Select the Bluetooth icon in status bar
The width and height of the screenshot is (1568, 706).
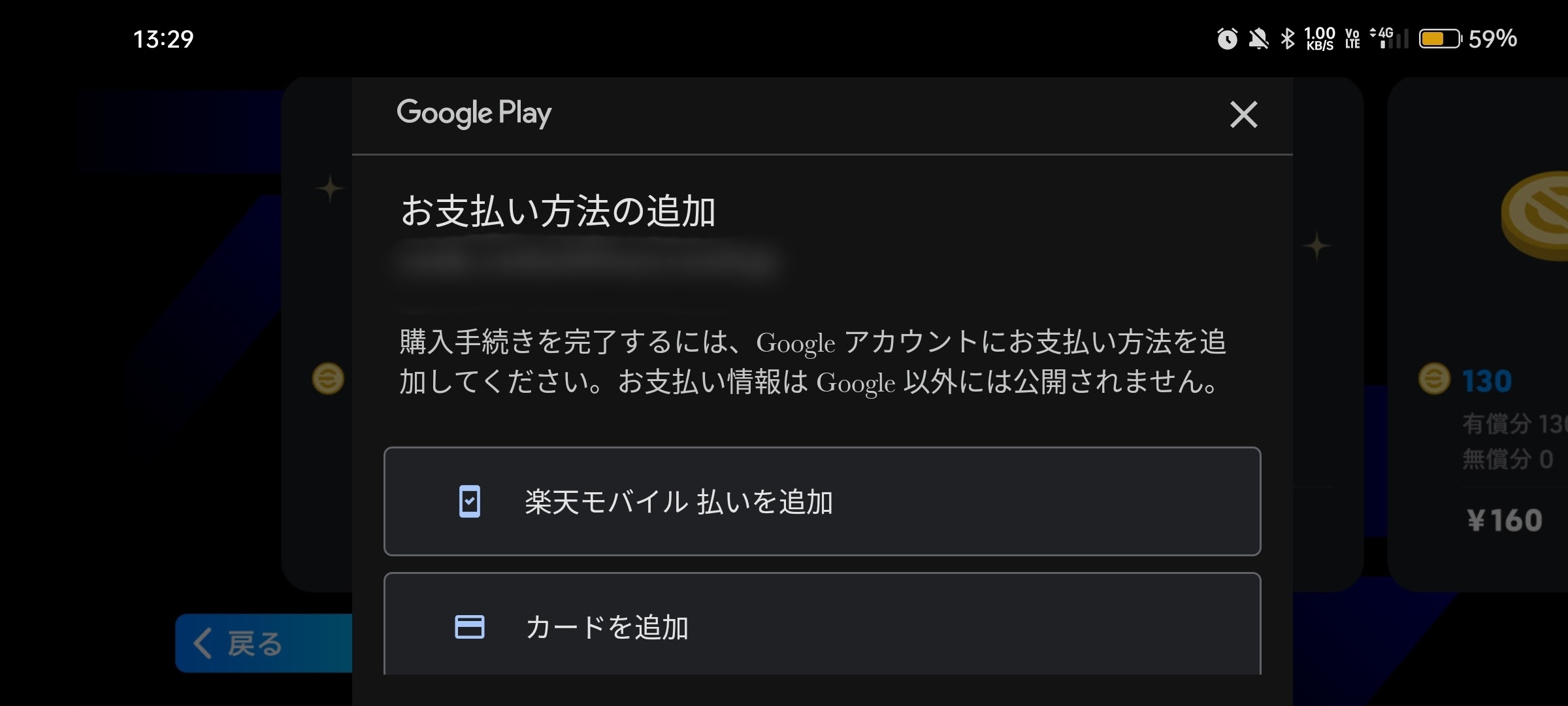pos(1288,40)
